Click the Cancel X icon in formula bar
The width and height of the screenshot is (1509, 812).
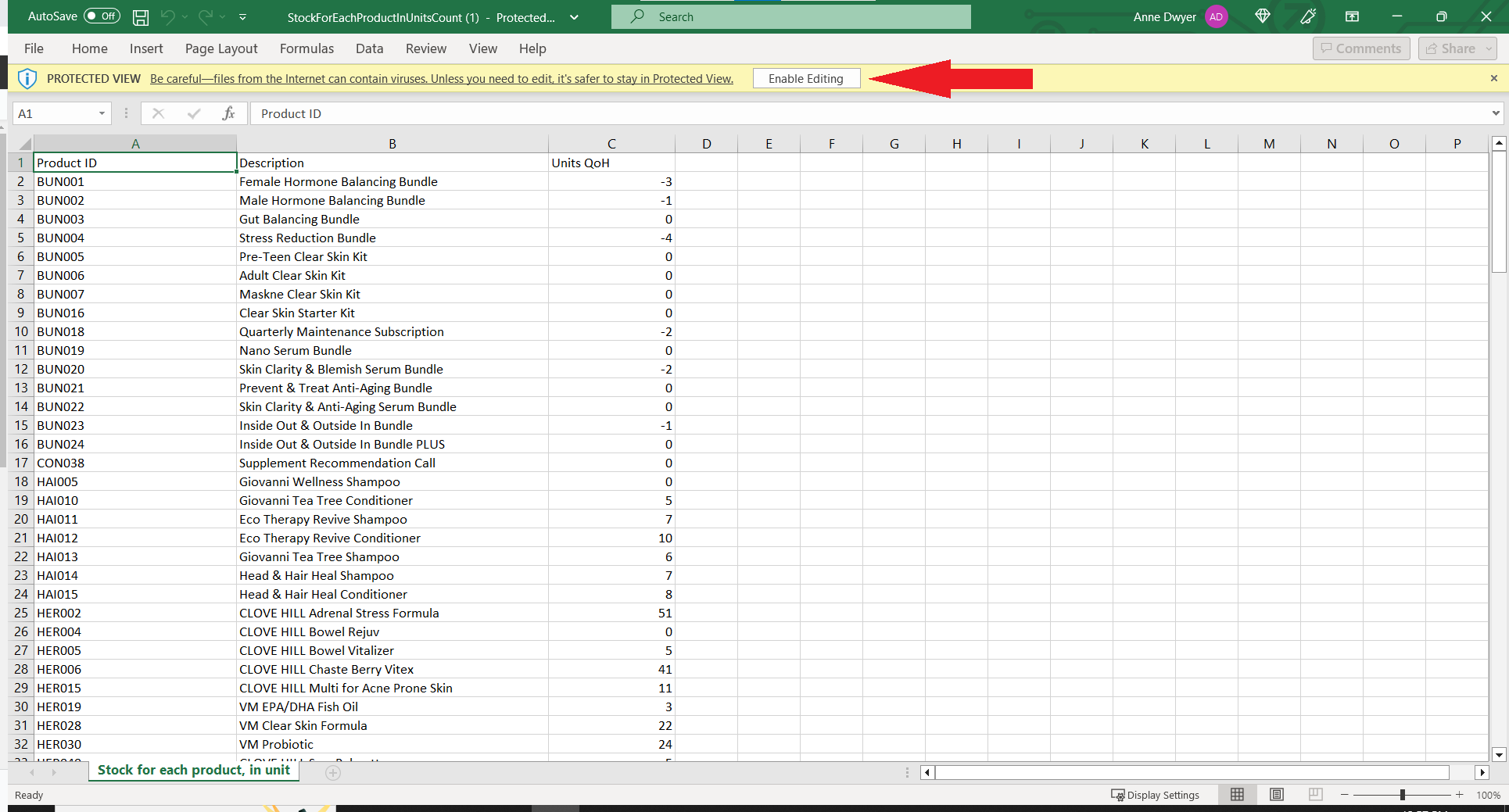pyautogui.click(x=158, y=113)
